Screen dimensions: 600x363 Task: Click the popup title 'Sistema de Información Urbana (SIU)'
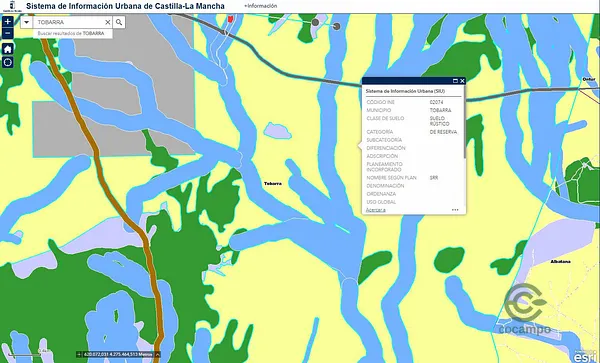click(x=405, y=91)
